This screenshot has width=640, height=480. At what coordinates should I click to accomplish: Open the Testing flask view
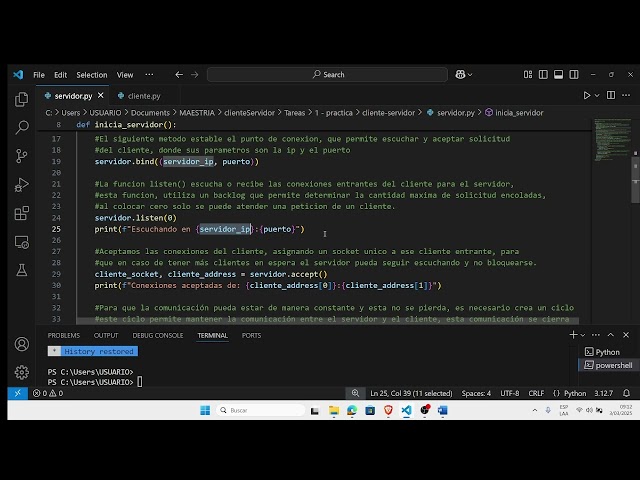(21, 270)
